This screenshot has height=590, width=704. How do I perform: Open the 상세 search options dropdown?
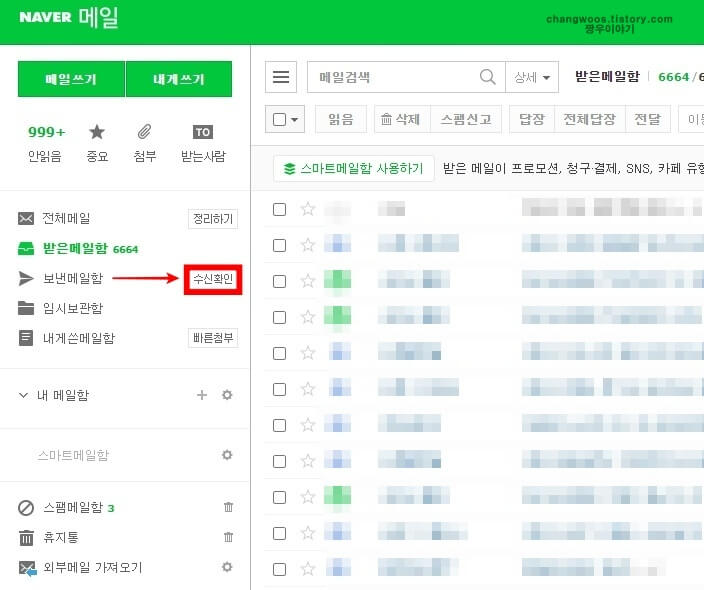point(532,77)
